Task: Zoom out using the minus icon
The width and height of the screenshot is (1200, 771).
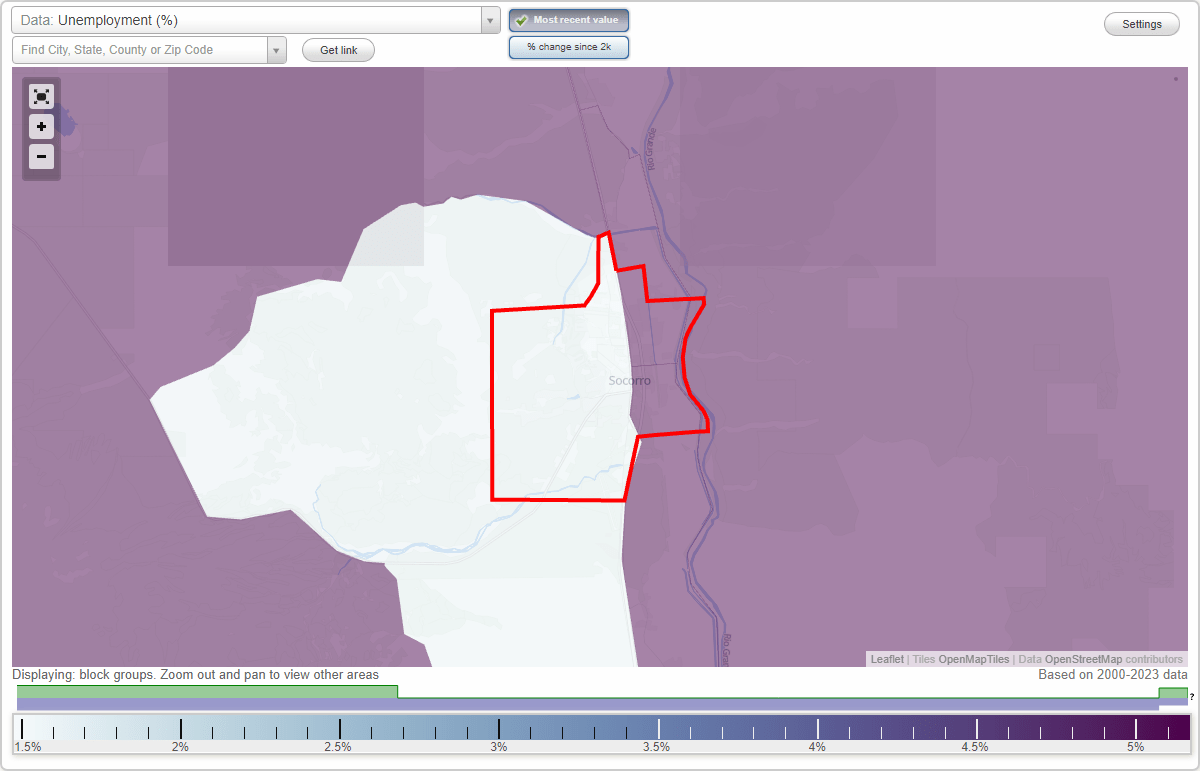Action: pyautogui.click(x=41, y=157)
